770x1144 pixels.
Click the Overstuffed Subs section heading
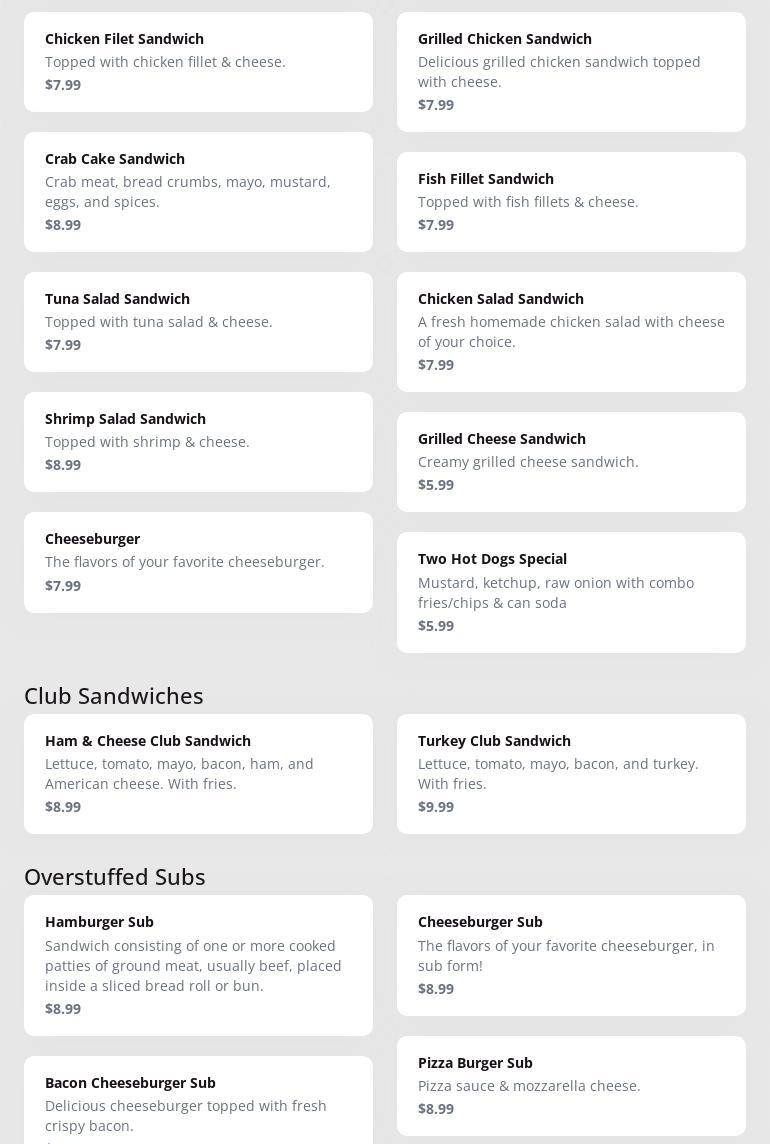[x=115, y=877]
